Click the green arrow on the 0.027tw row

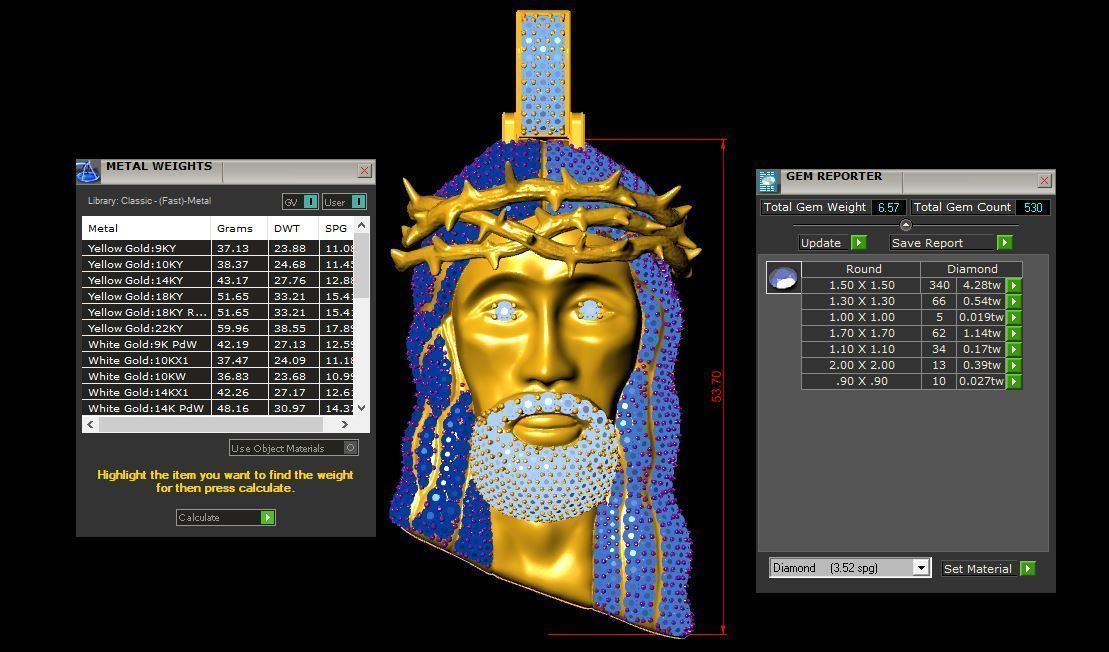pyautogui.click(x=1013, y=381)
